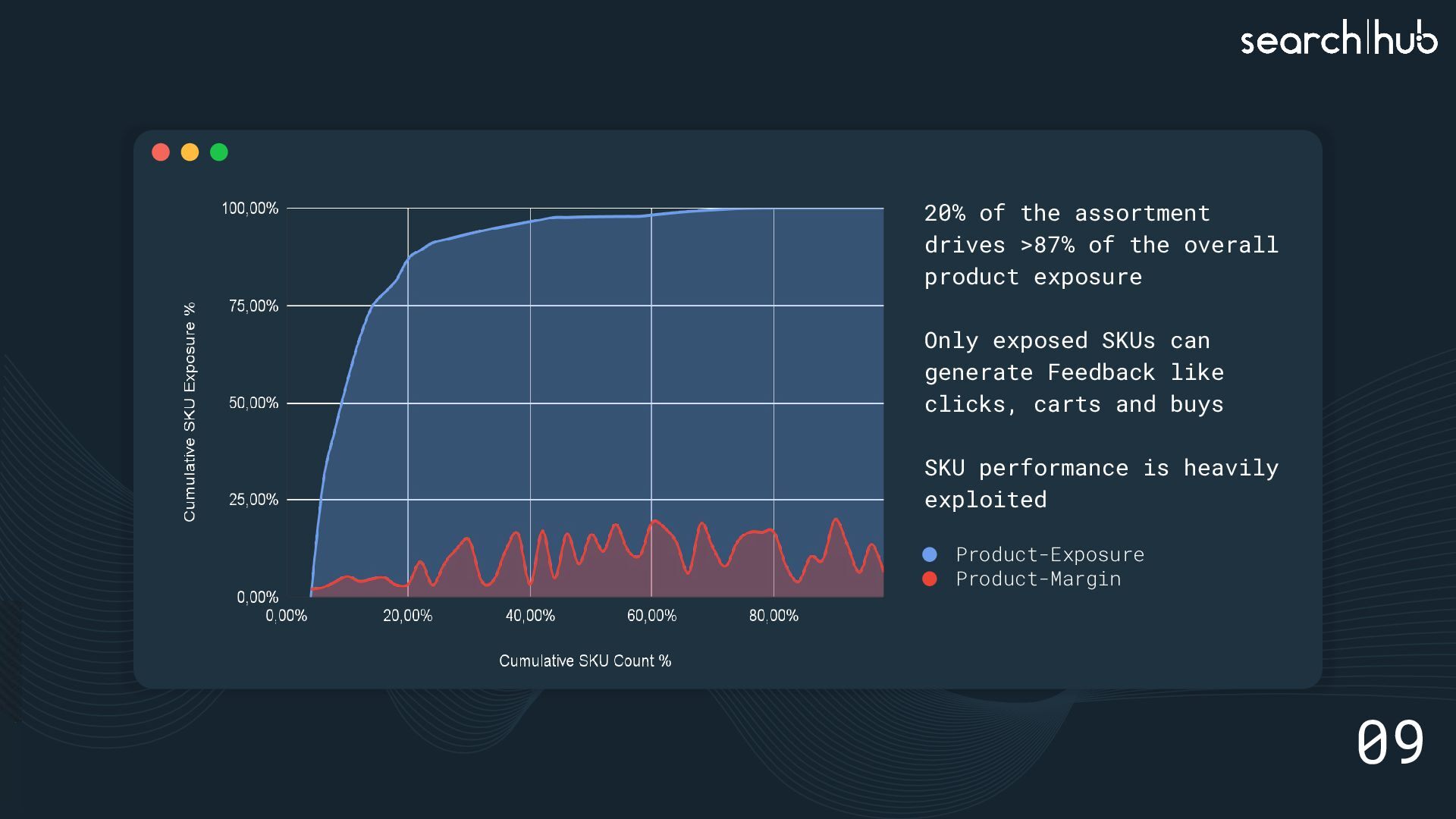1456x819 pixels.
Task: Click the Cumulative SKU Count % axis title
Action: 585,661
